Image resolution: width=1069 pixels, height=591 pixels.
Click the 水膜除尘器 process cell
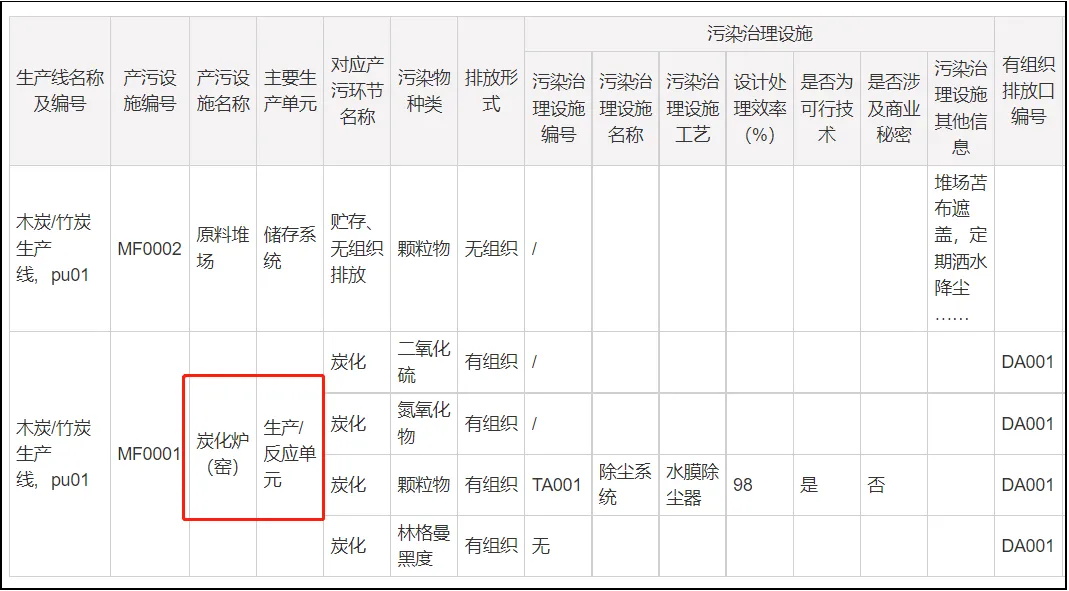(692, 485)
